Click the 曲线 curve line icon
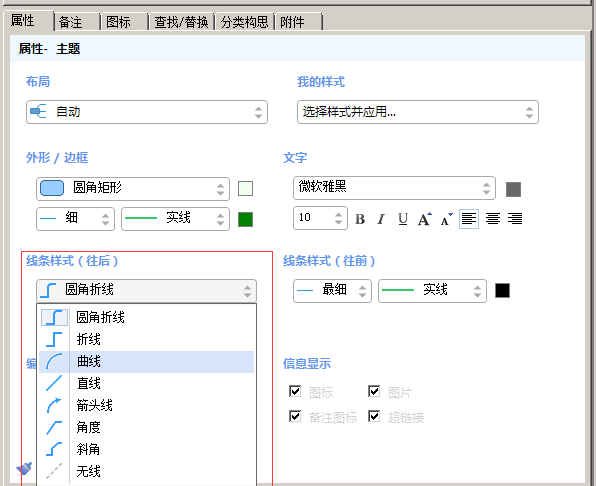Viewport: 596px width, 486px height. tap(54, 361)
